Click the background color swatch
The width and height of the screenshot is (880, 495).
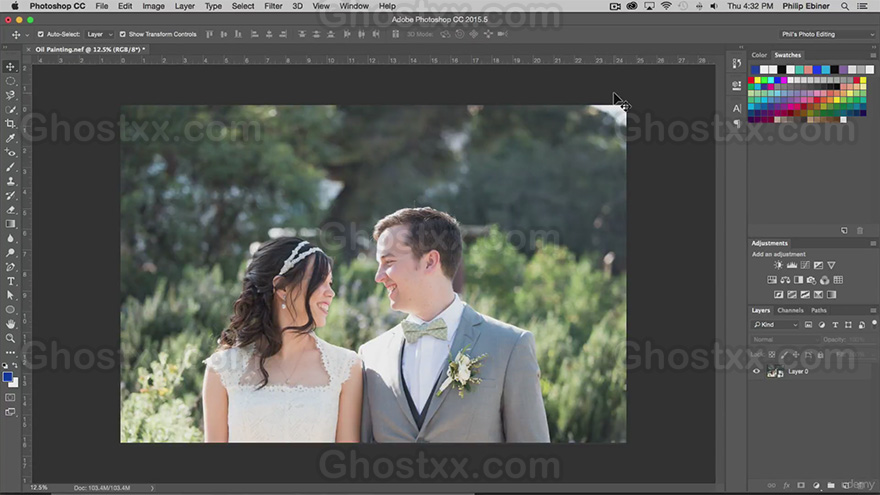point(15,384)
